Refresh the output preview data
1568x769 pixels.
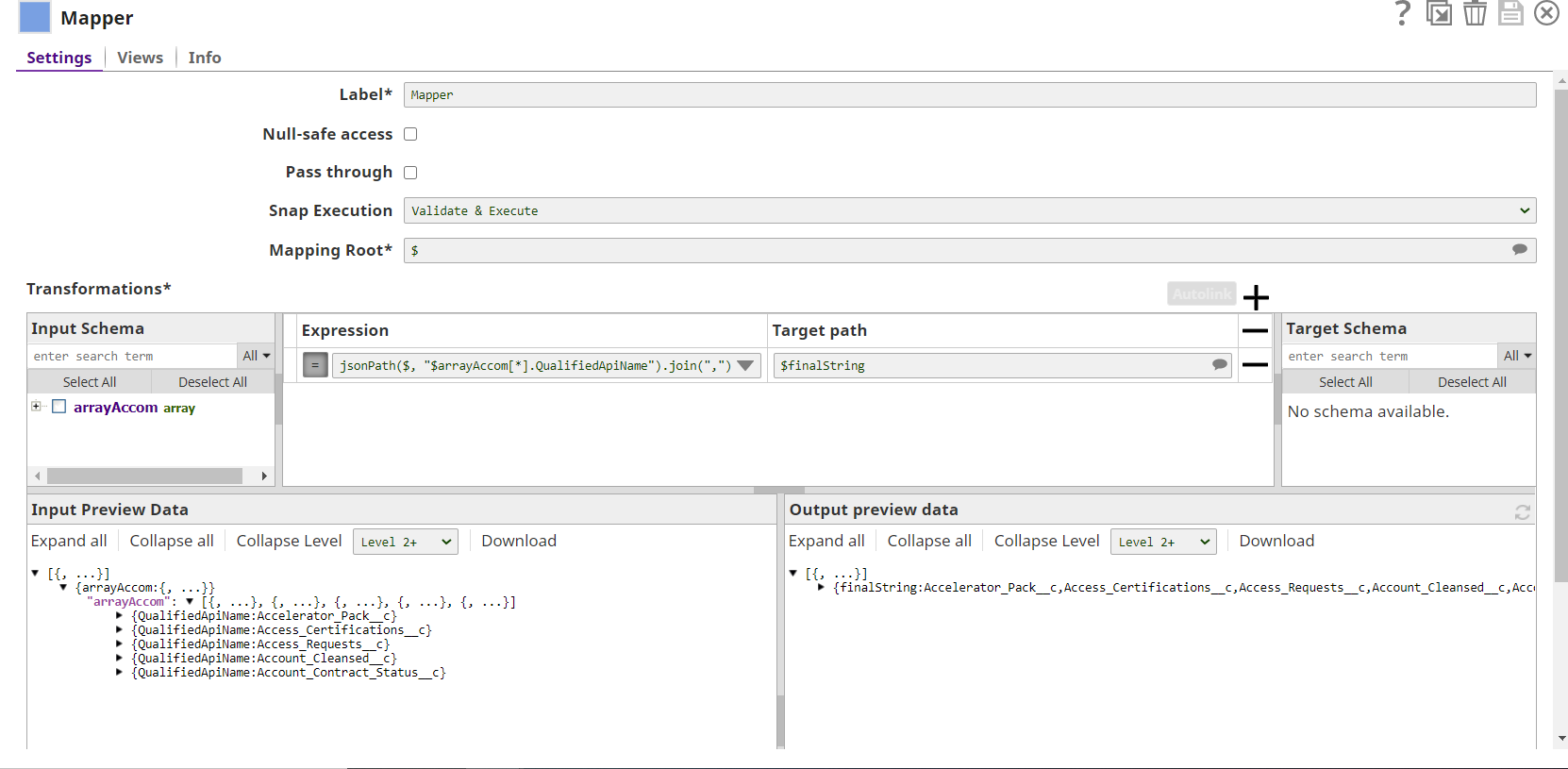(1522, 511)
